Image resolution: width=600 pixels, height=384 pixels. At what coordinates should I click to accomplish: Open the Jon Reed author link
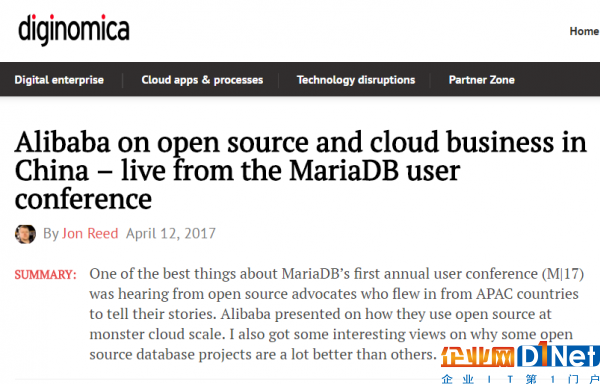click(x=90, y=233)
